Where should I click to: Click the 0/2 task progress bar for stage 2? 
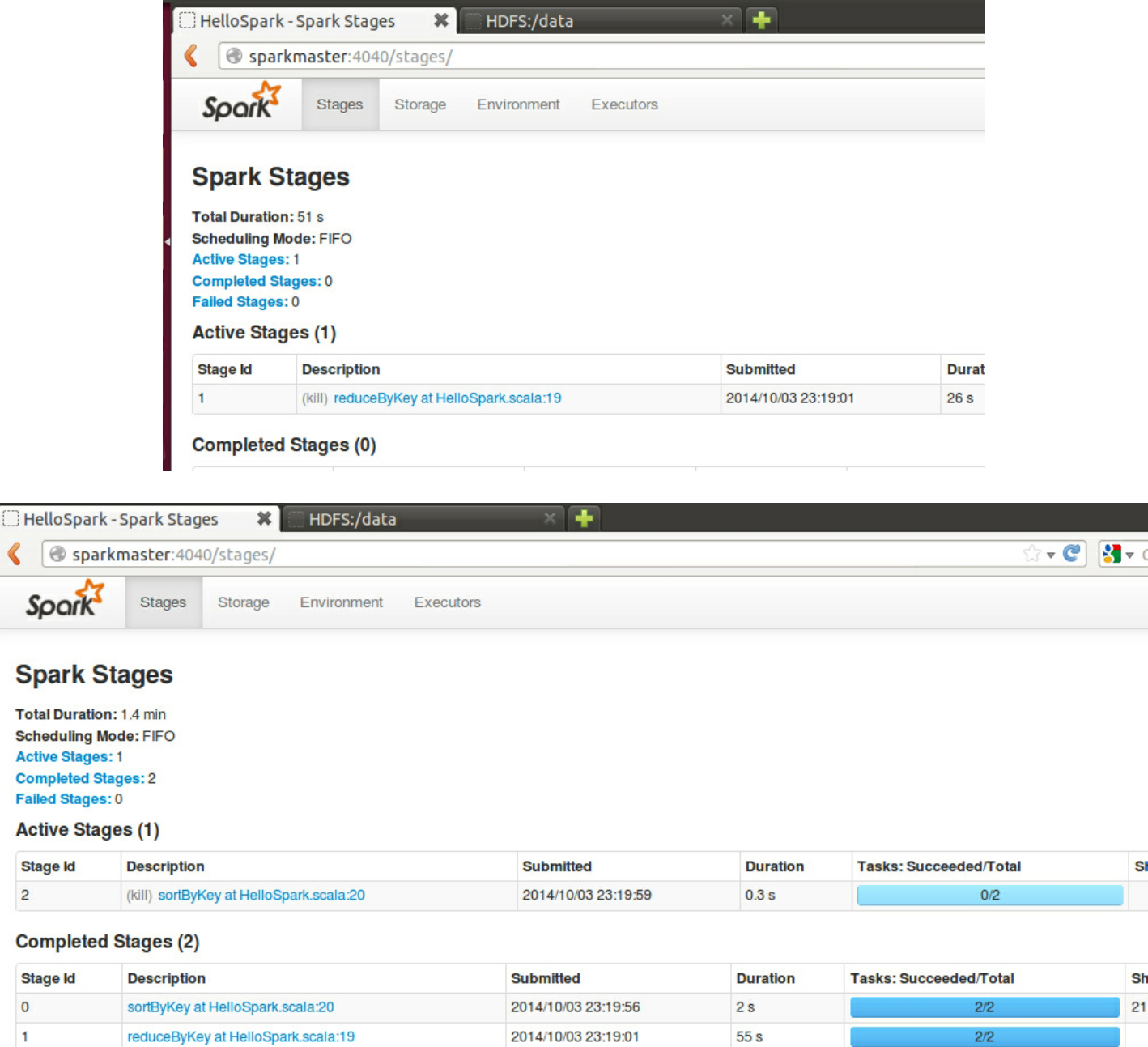tap(990, 895)
